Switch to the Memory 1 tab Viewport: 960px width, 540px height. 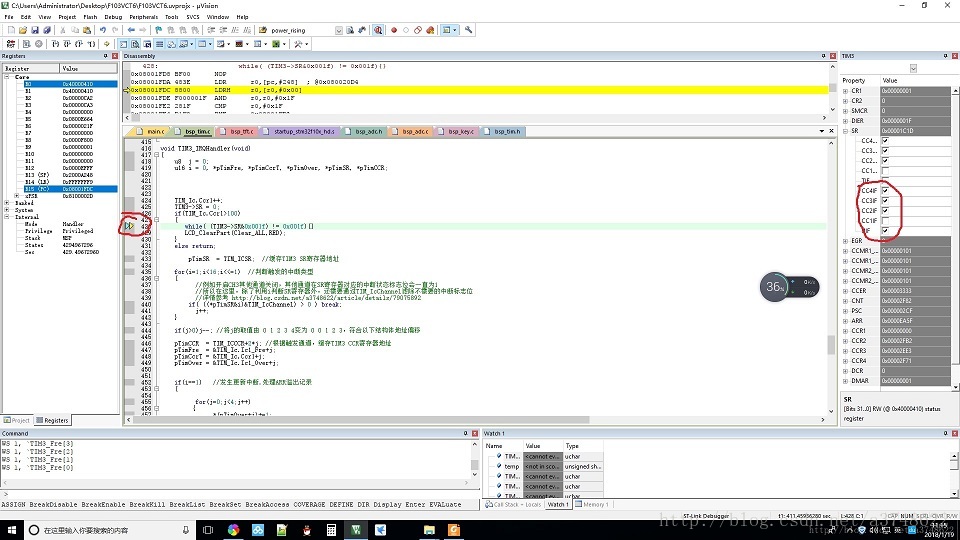[x=595, y=504]
